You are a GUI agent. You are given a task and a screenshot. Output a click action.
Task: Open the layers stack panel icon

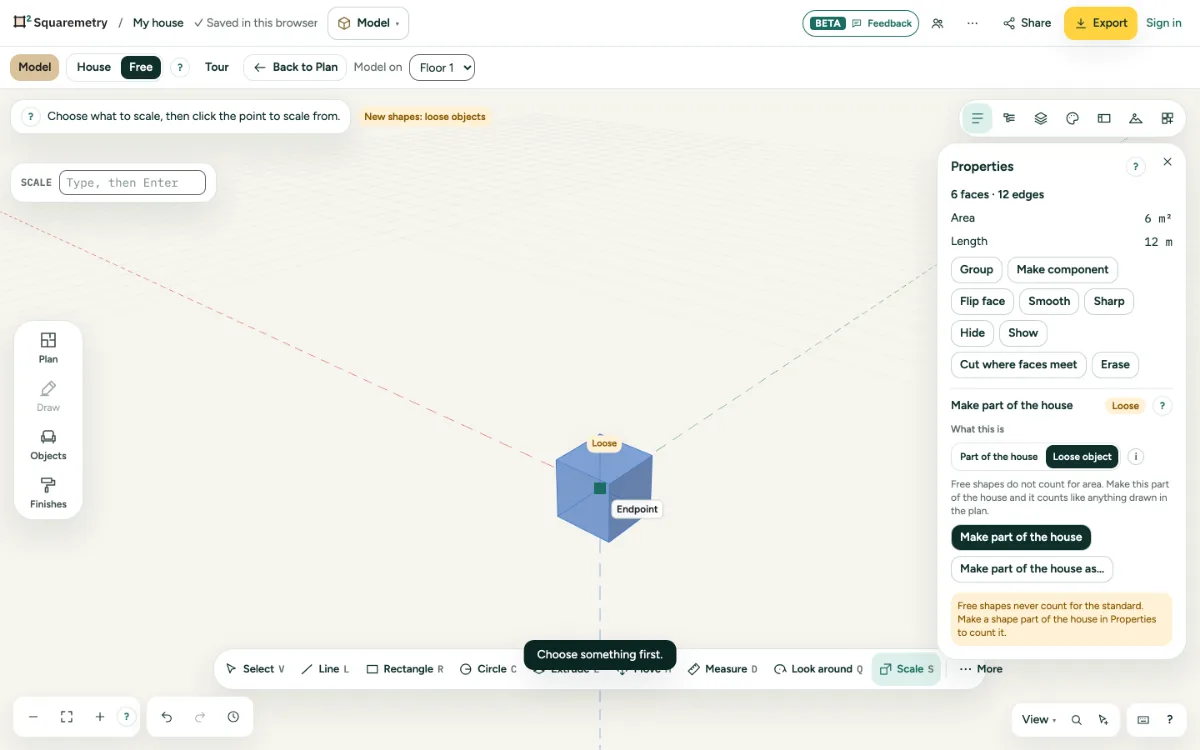(1041, 118)
